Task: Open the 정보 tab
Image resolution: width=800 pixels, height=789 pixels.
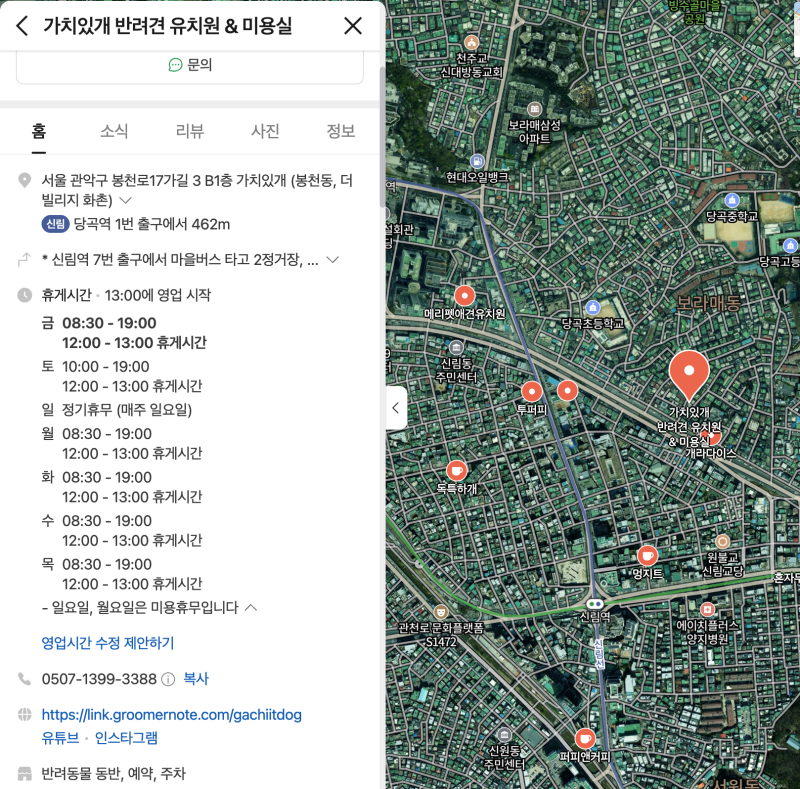Action: pyautogui.click(x=341, y=131)
